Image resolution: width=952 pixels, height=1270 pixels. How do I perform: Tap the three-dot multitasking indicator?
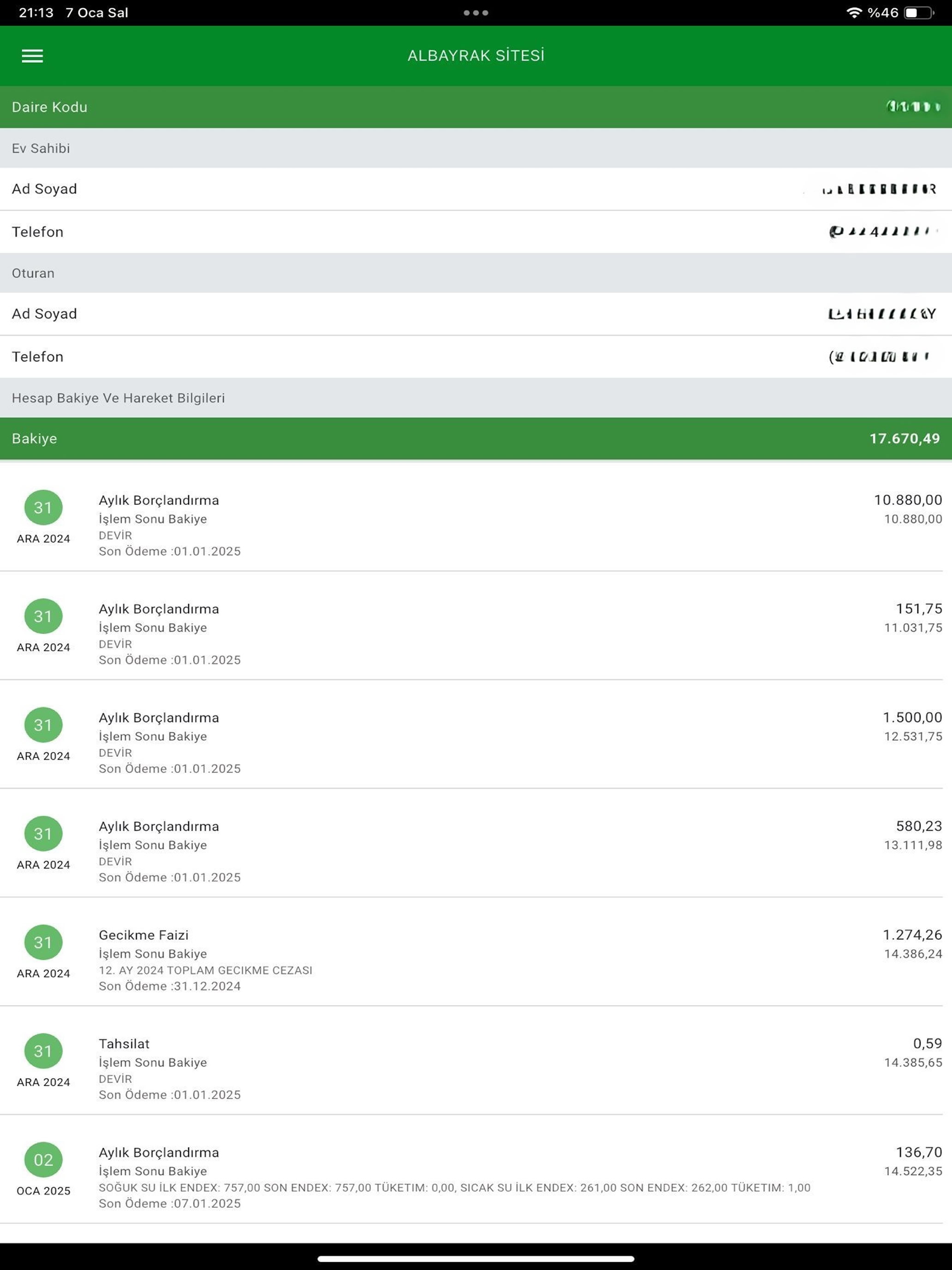(476, 12)
